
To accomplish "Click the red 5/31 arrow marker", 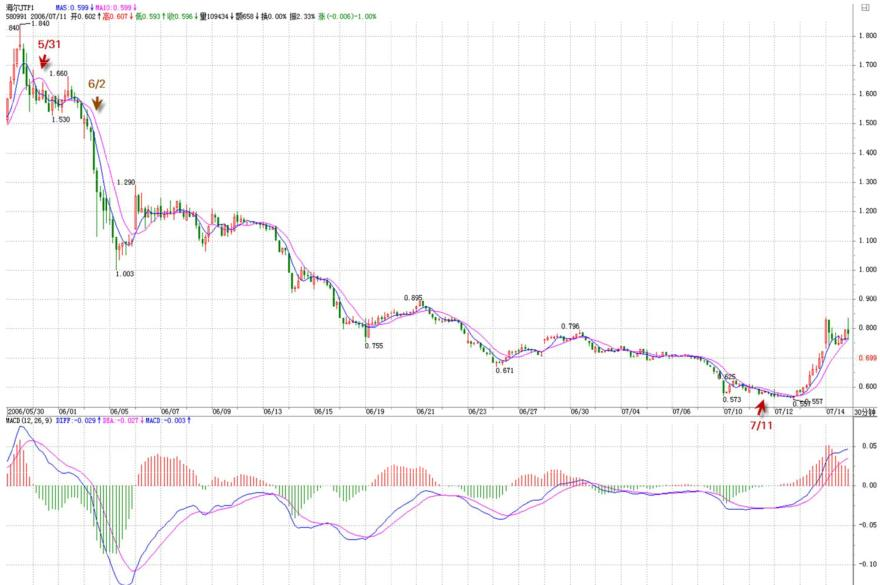I will 44,61.
